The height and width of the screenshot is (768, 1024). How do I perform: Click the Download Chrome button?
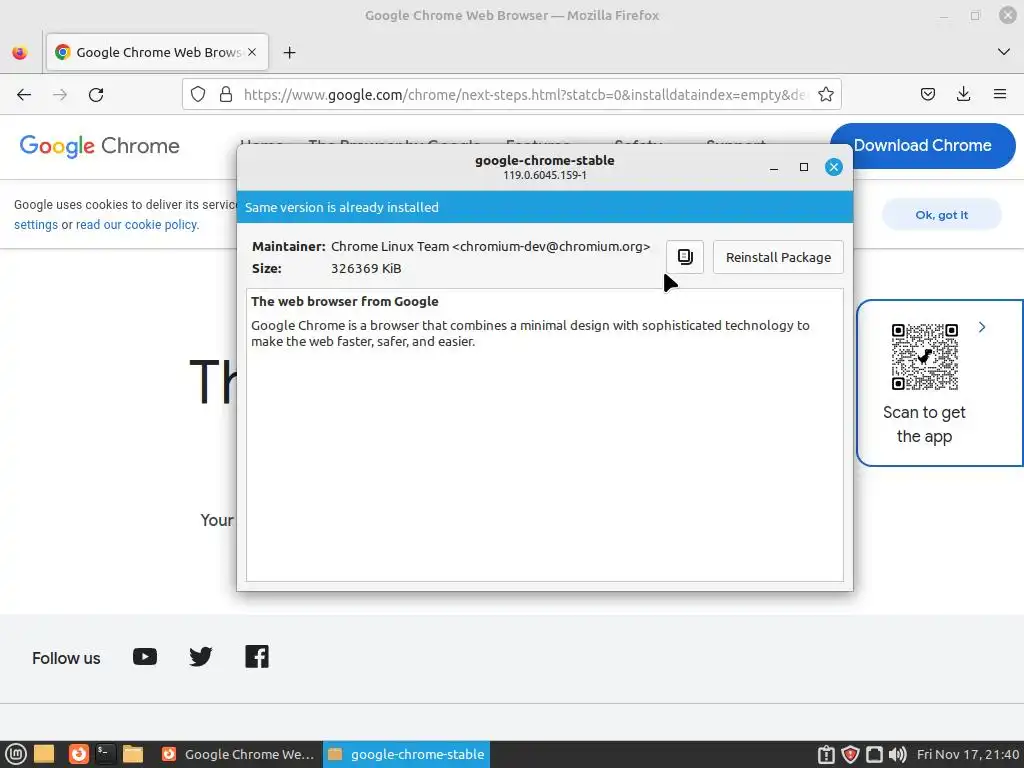(922, 146)
